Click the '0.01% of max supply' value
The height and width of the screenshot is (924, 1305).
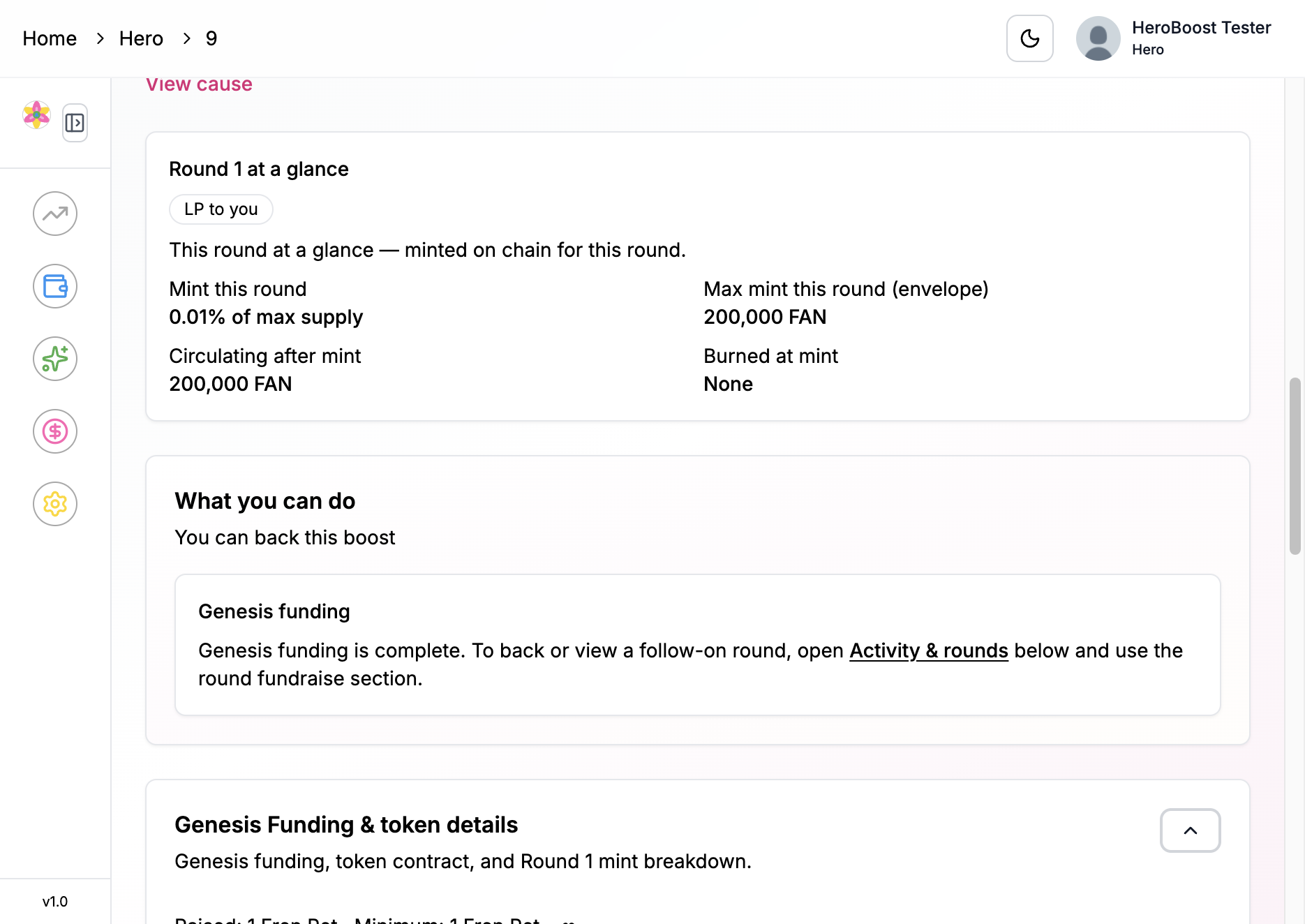pos(266,317)
